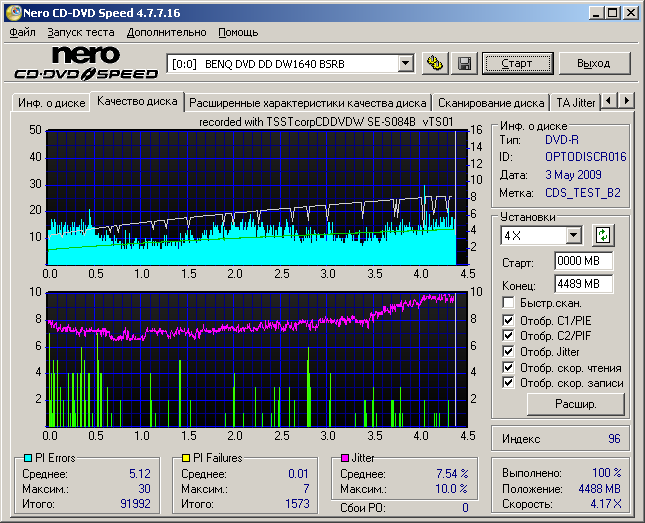Disable Отобр. скор. записи checkbox
The width and height of the screenshot is (645, 523).
(x=510, y=383)
